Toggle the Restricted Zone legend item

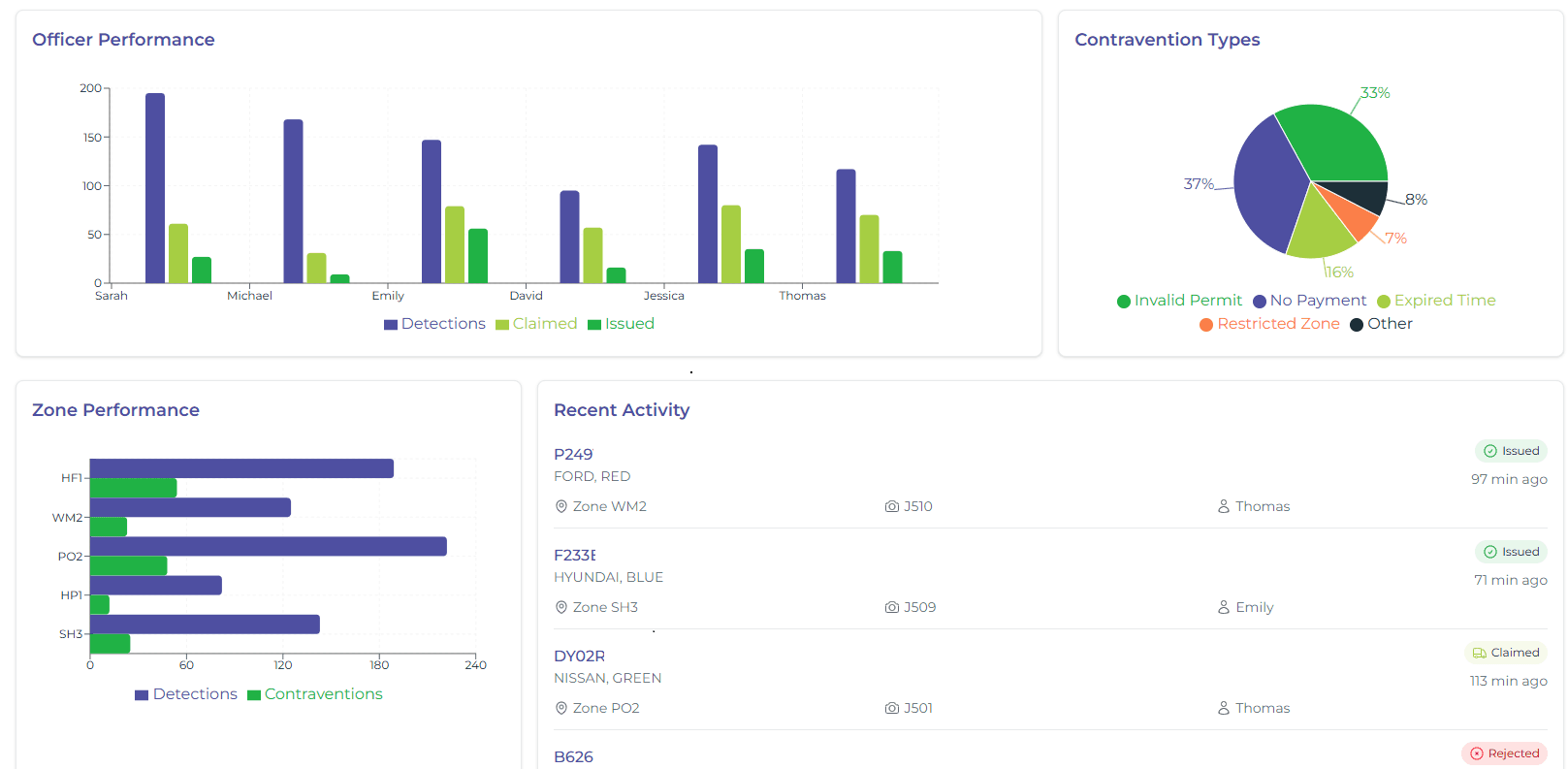point(1269,324)
